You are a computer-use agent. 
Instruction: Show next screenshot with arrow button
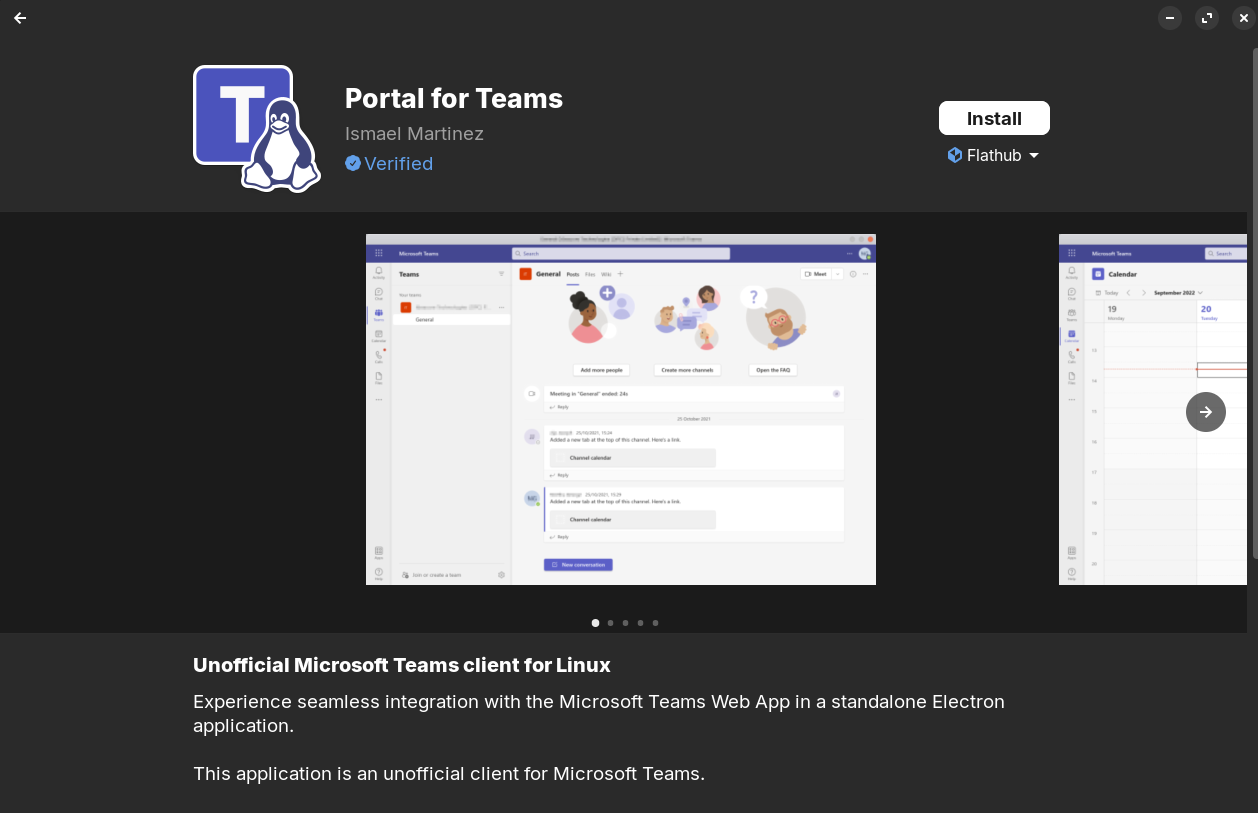pyautogui.click(x=1206, y=412)
